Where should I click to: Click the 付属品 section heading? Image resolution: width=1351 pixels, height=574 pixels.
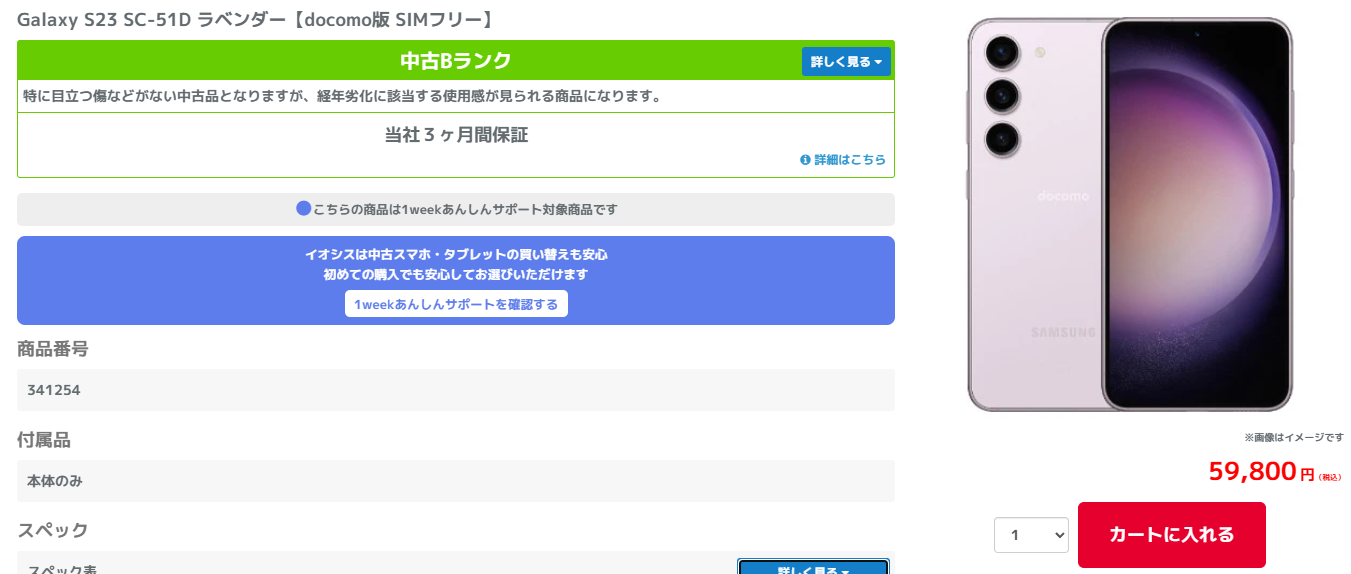tap(44, 440)
